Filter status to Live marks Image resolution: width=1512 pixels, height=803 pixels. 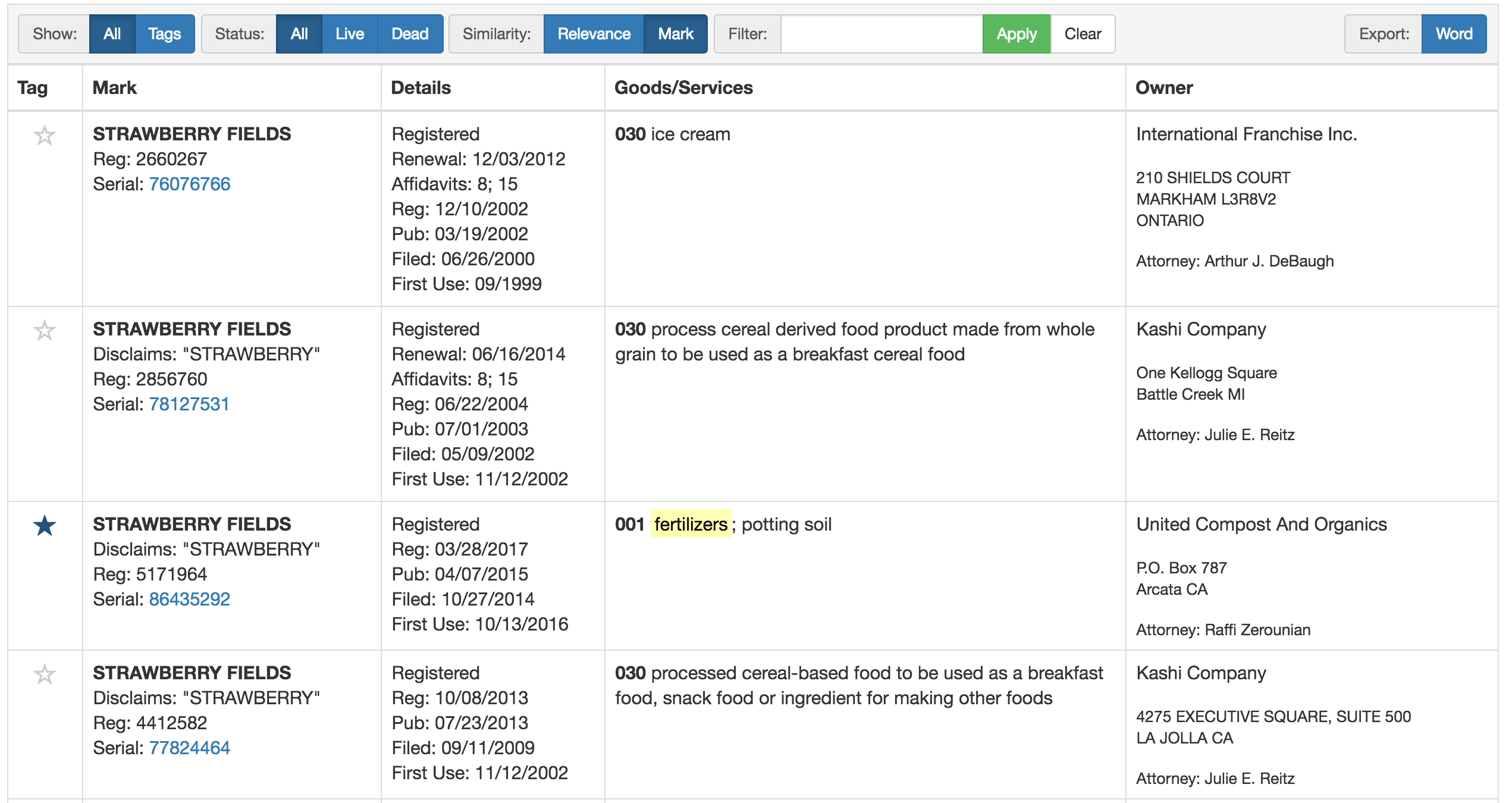(349, 34)
